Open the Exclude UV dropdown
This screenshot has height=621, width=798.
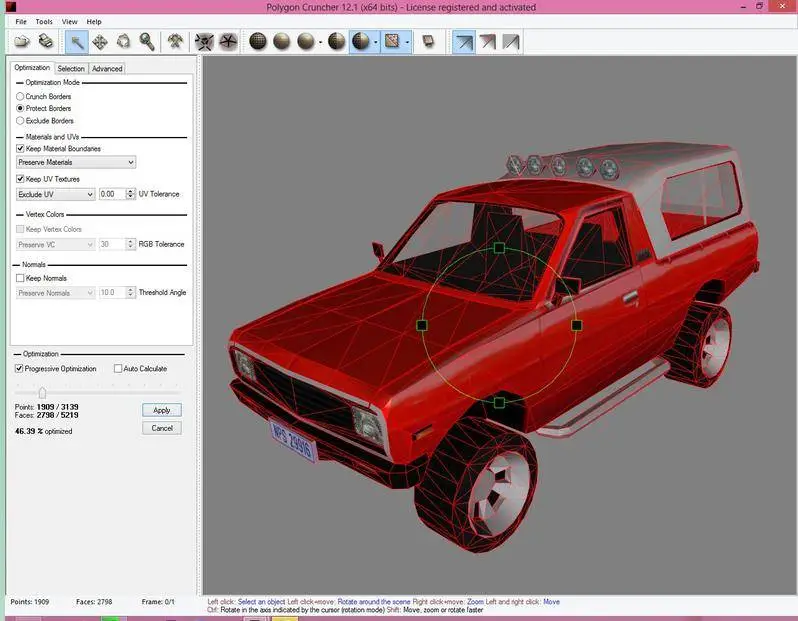pyautogui.click(x=55, y=194)
